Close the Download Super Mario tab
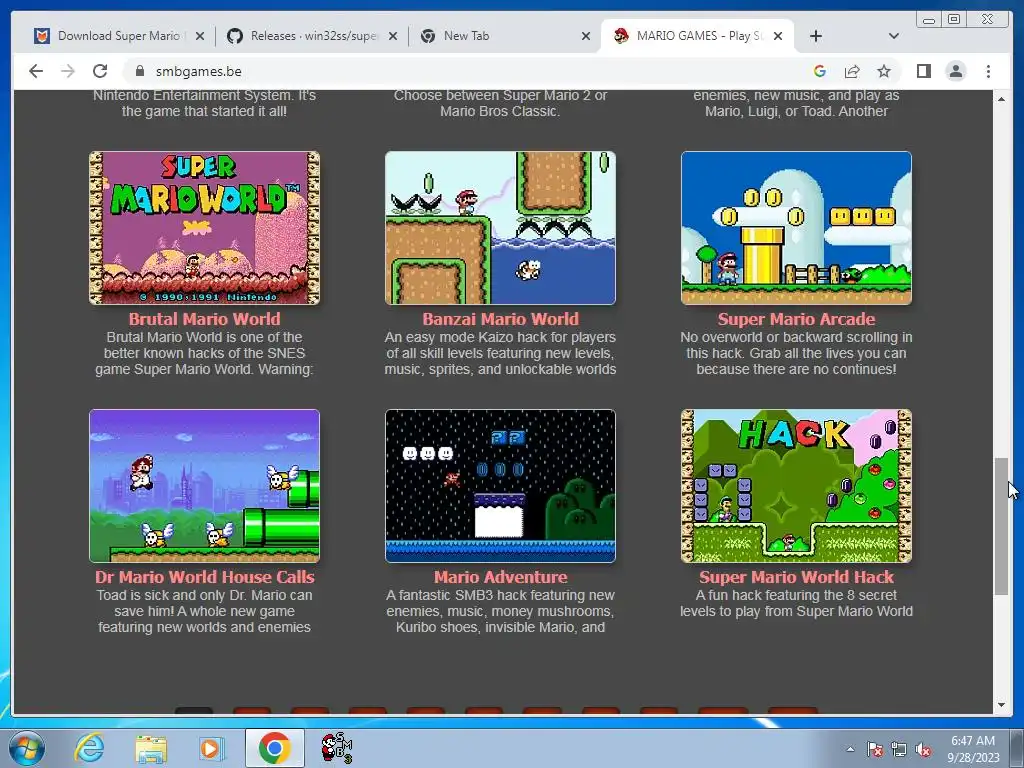The height and width of the screenshot is (768, 1024). [x=200, y=36]
